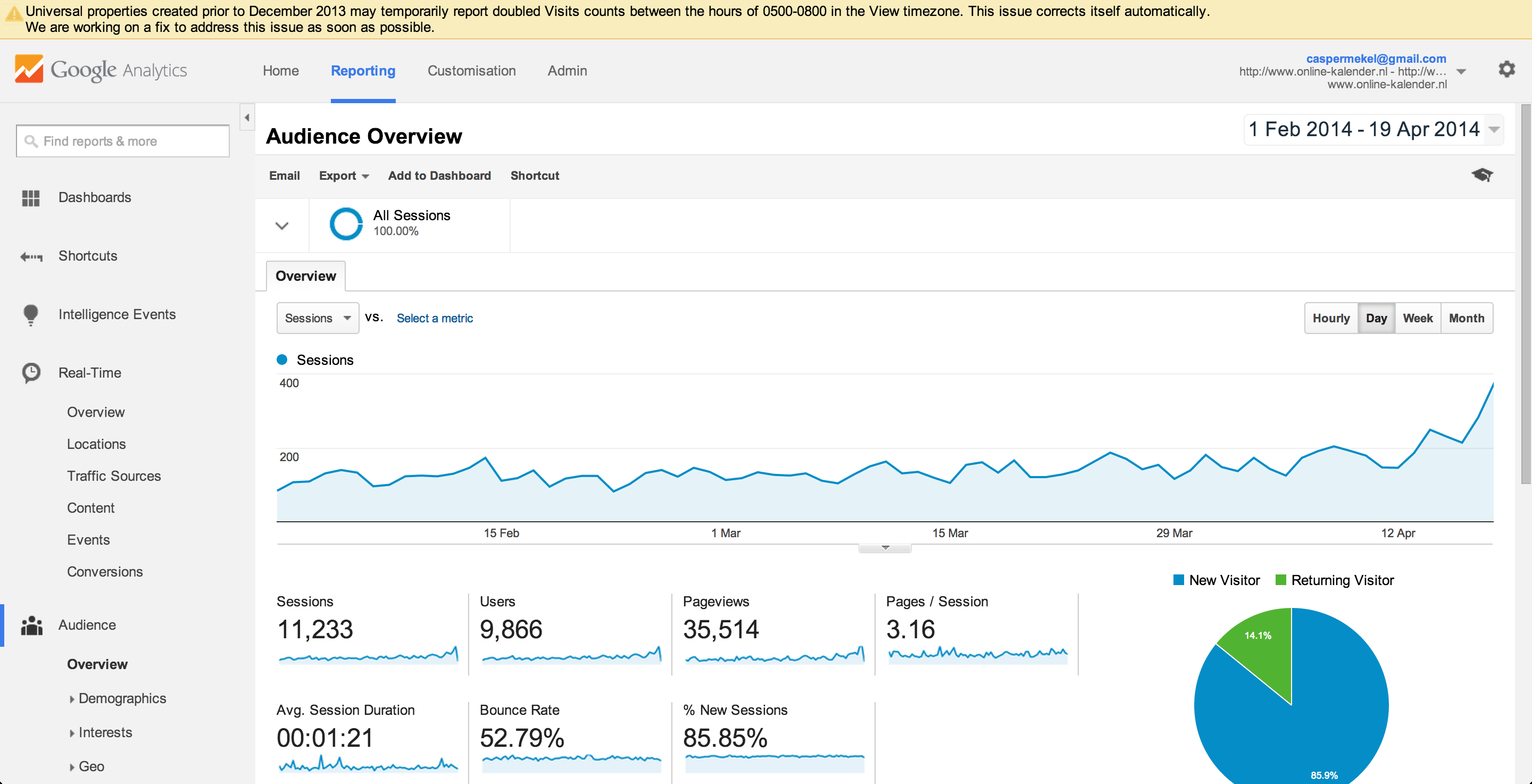Click the Users 9,866 value
1532x784 pixels.
click(511, 630)
